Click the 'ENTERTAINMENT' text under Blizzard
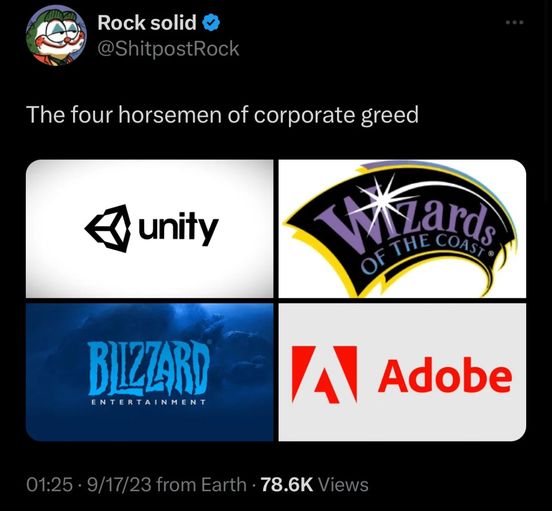552x511 pixels. point(148,402)
